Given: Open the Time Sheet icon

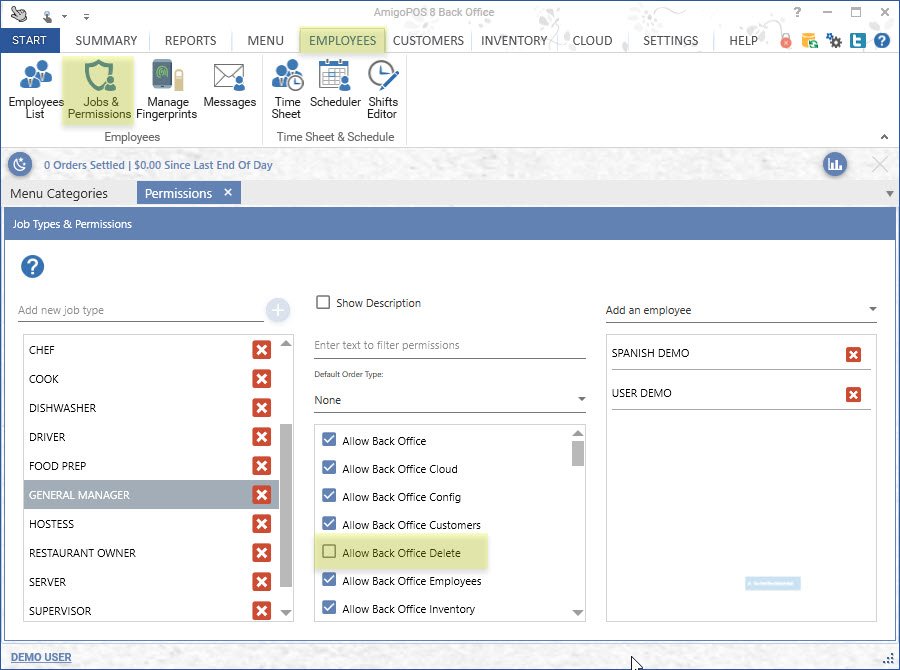Looking at the screenshot, I should pos(287,89).
